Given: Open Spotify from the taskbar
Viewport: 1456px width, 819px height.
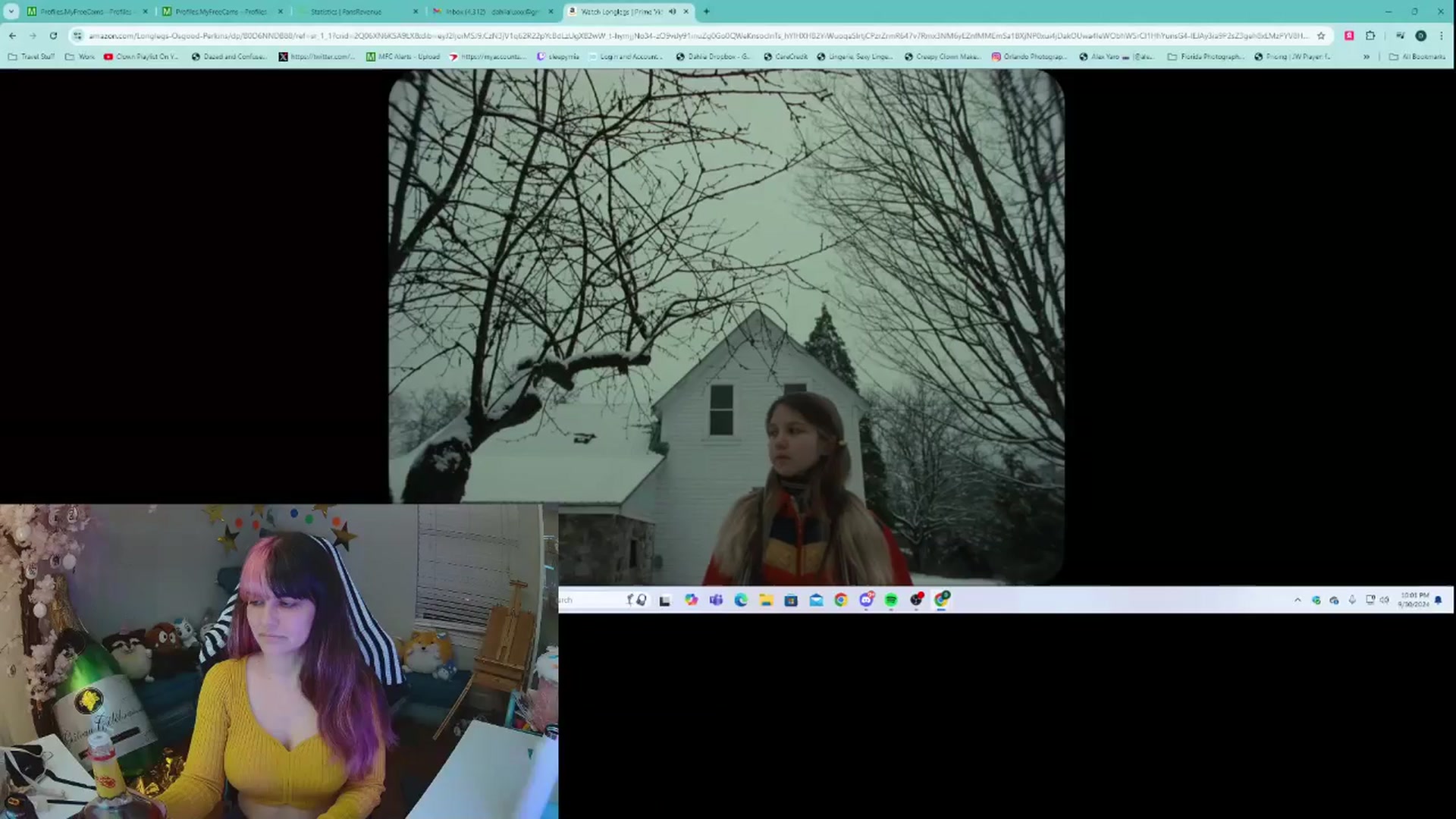Looking at the screenshot, I should (891, 600).
